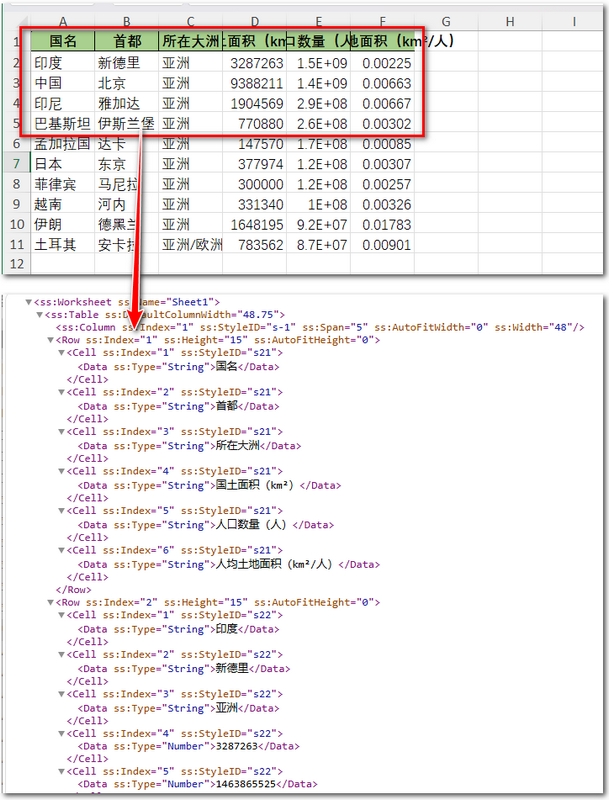Collapse the s21 Cell Index 5 node
Screen dimensions: 609x800
pos(61,511)
